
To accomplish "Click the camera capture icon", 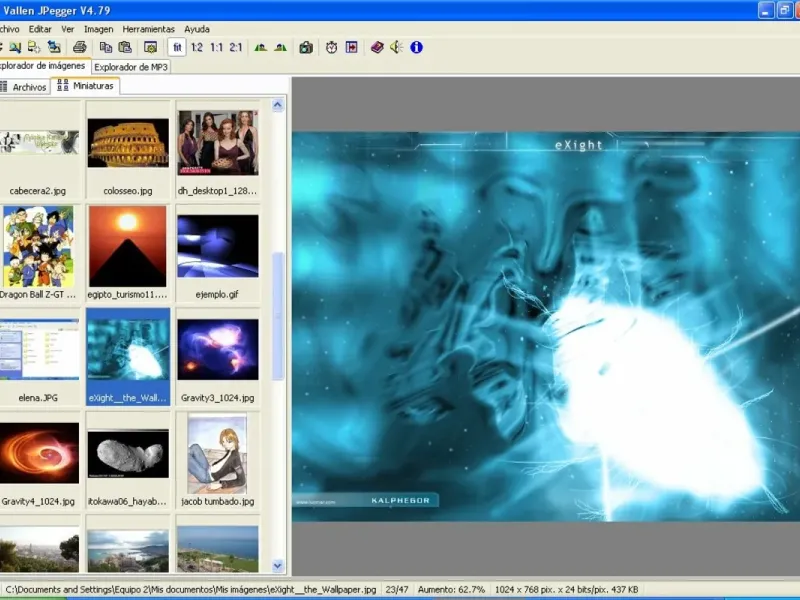I will tap(306, 47).
